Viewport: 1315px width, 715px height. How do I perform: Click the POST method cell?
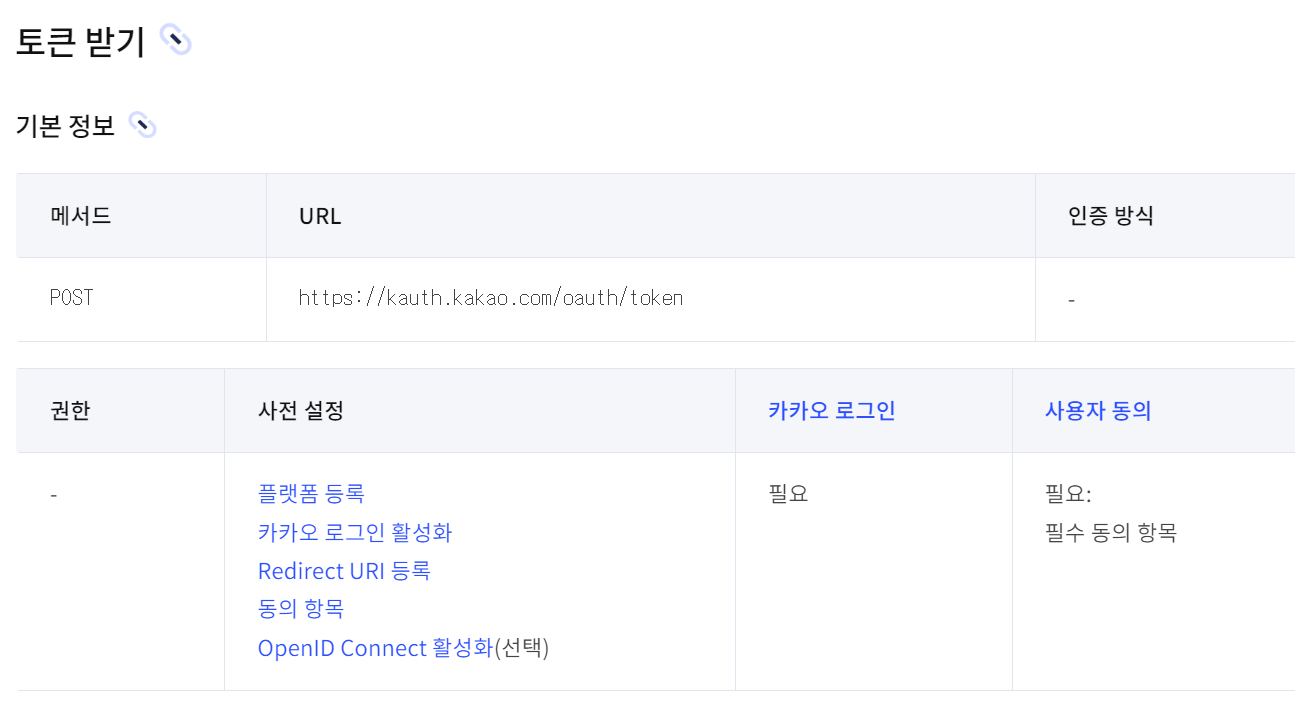tap(141, 299)
